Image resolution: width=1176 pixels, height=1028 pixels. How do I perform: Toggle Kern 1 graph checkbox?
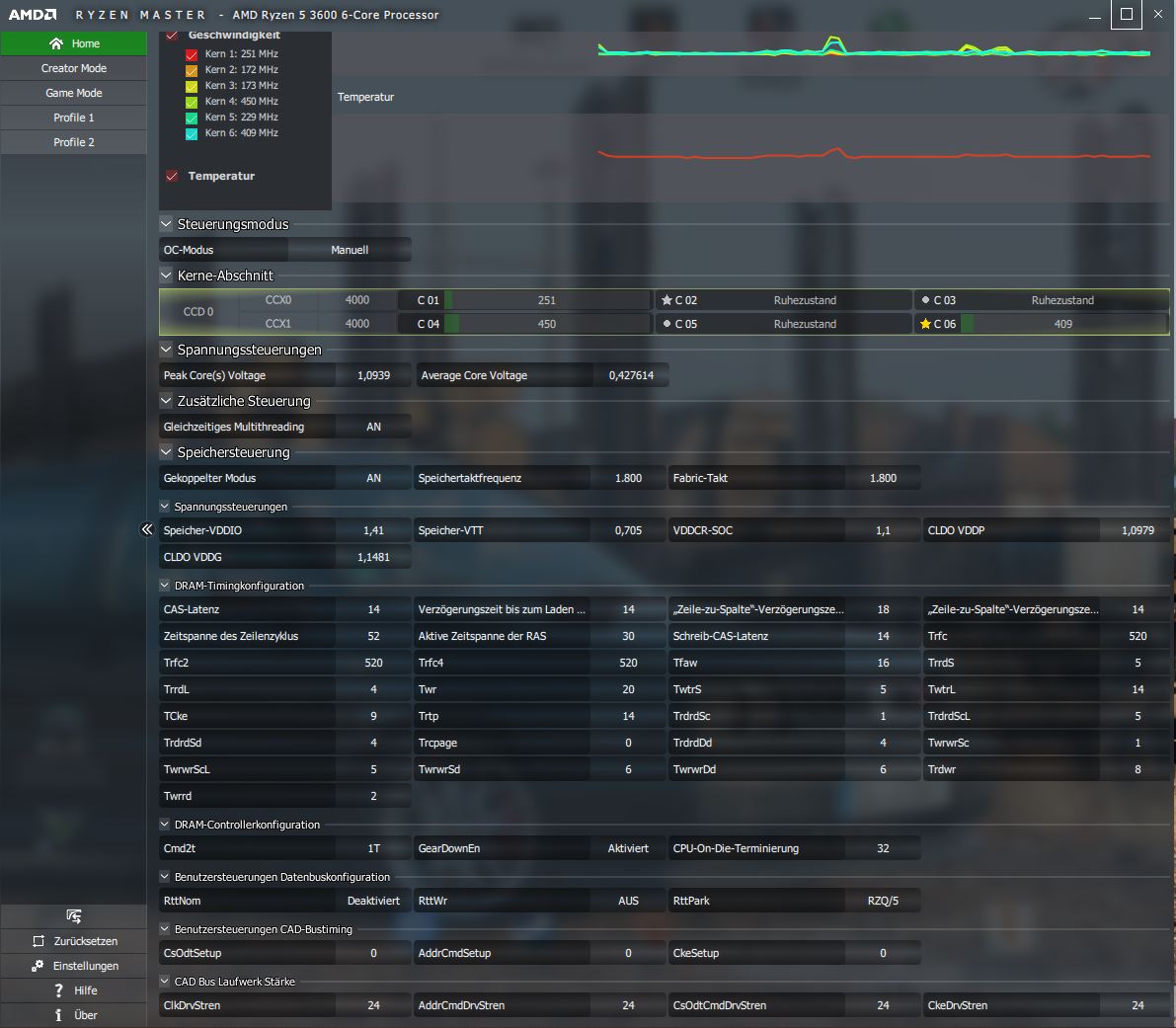point(192,54)
